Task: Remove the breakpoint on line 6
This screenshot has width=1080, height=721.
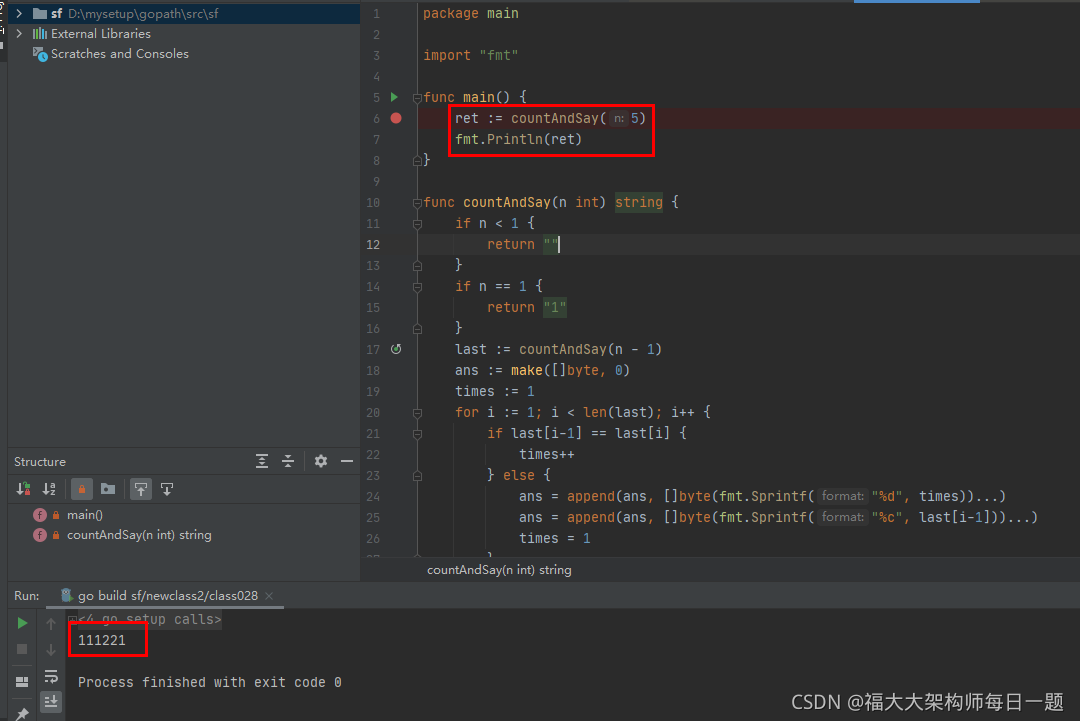Action: (x=396, y=118)
